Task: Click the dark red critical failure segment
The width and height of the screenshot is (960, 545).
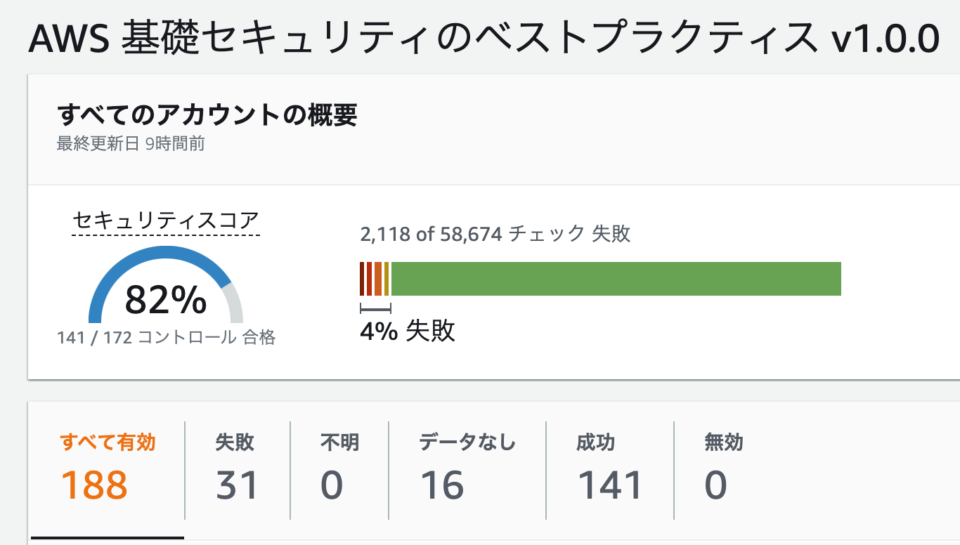Action: 362,279
